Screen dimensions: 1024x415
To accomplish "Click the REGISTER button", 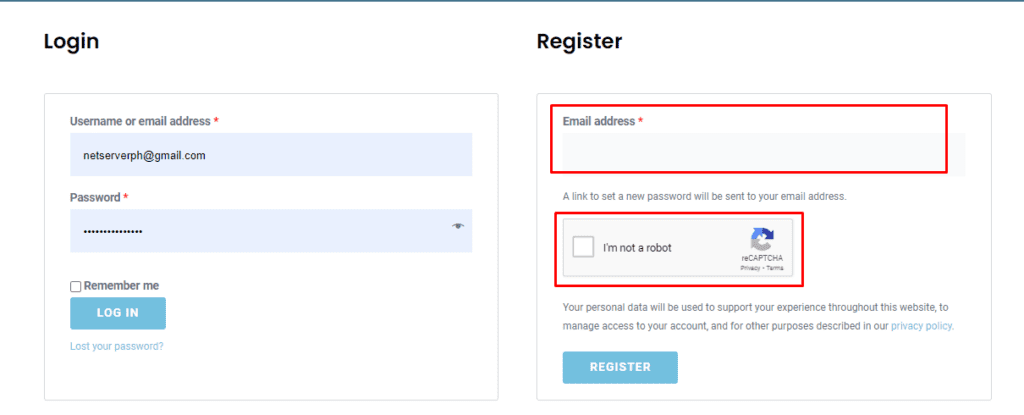I will [620, 367].
